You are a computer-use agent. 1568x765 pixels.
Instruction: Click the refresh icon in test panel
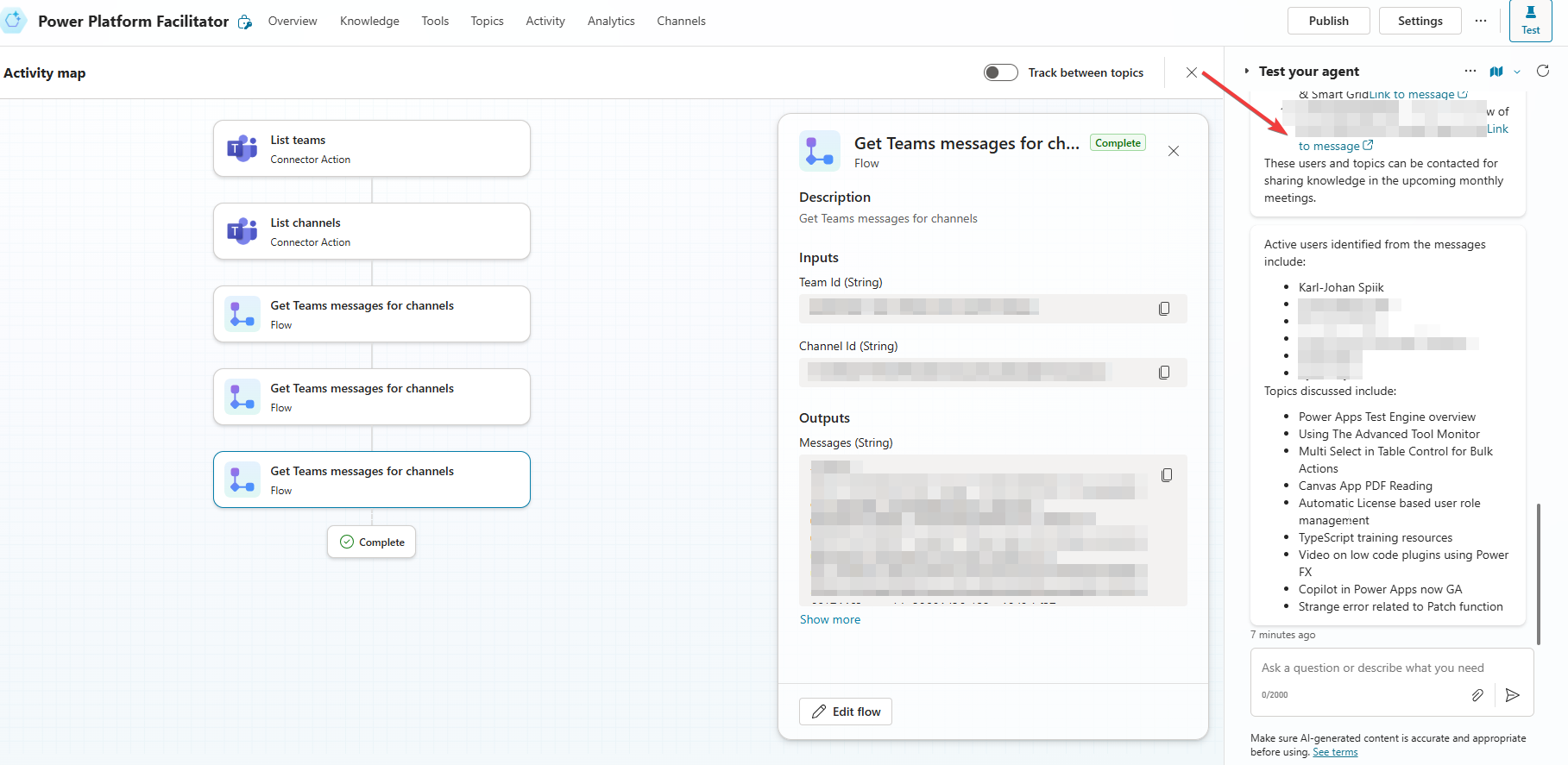[x=1542, y=72]
